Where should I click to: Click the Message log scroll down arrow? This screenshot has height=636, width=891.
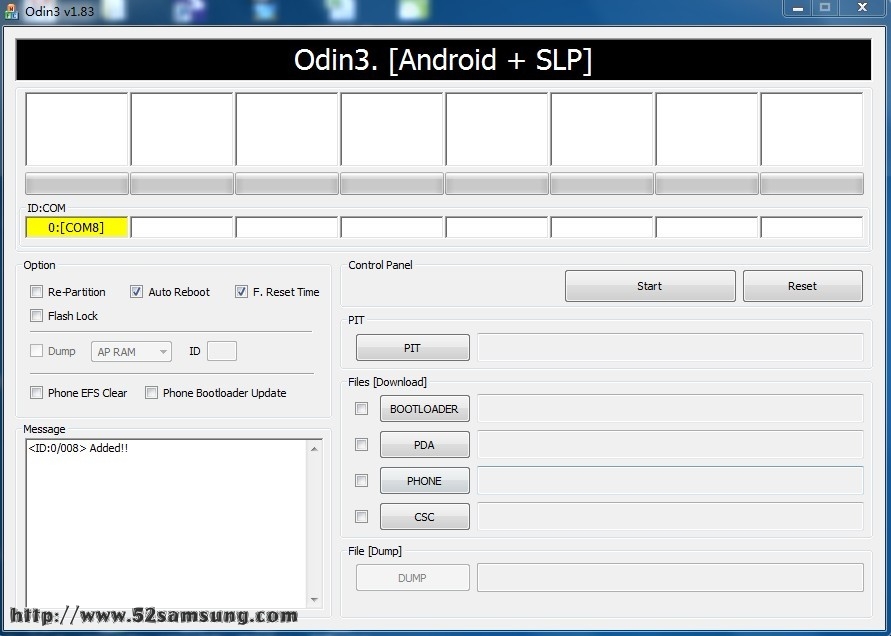pyautogui.click(x=314, y=600)
